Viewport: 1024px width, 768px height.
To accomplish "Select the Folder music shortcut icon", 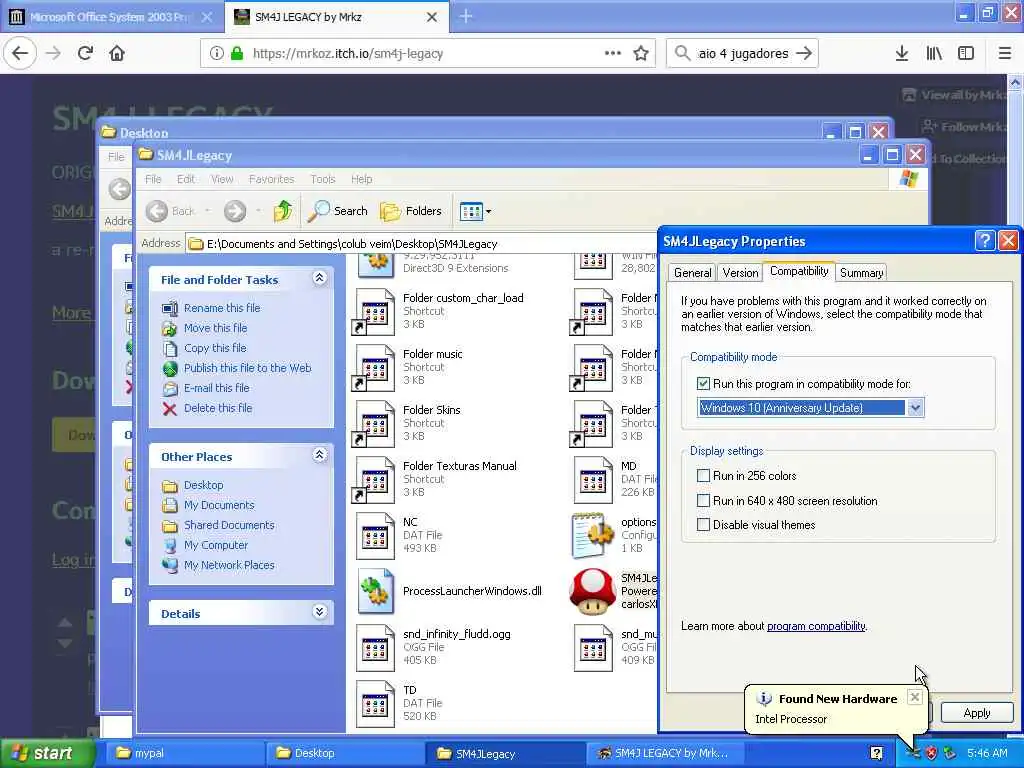I will pyautogui.click(x=375, y=367).
